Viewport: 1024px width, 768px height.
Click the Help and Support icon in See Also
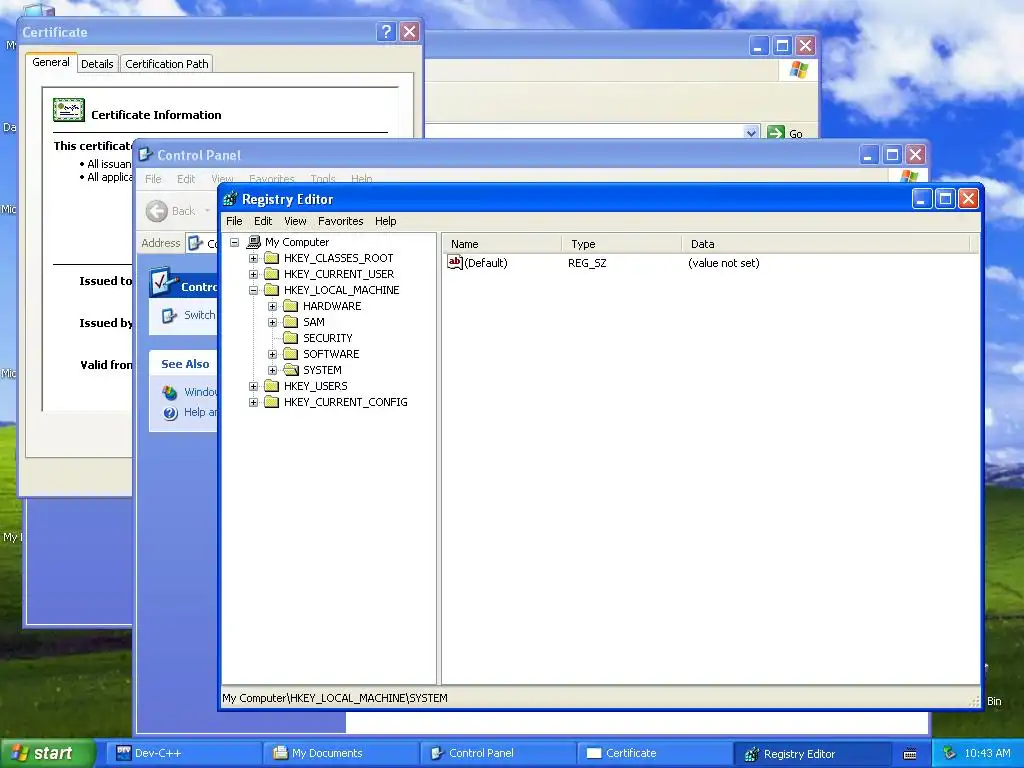[170, 413]
